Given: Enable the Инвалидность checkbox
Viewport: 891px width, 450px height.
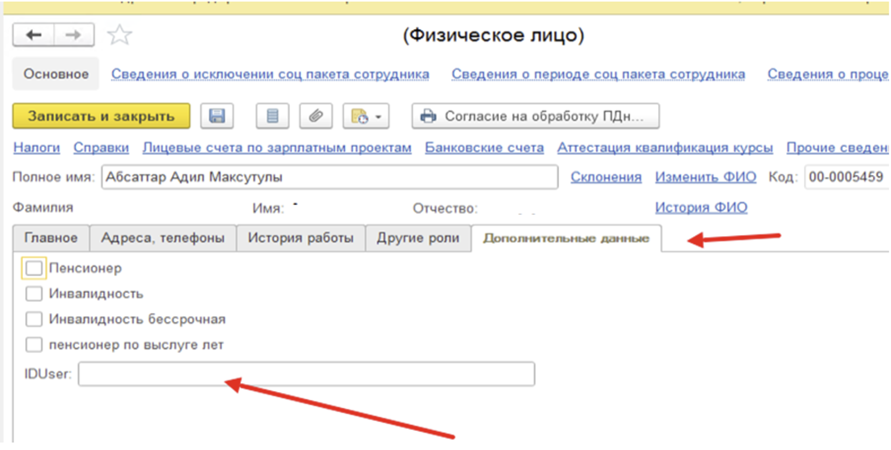Looking at the screenshot, I should point(35,294).
